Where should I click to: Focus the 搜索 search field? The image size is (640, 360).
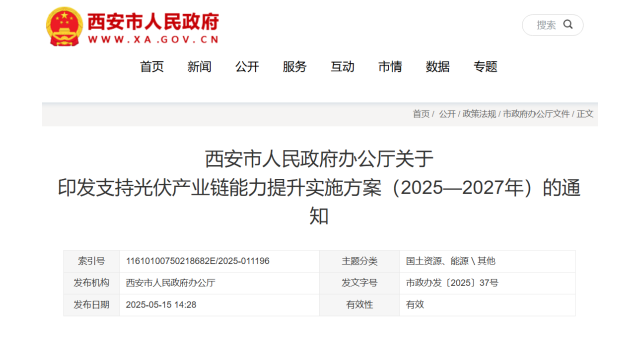(x=553, y=25)
